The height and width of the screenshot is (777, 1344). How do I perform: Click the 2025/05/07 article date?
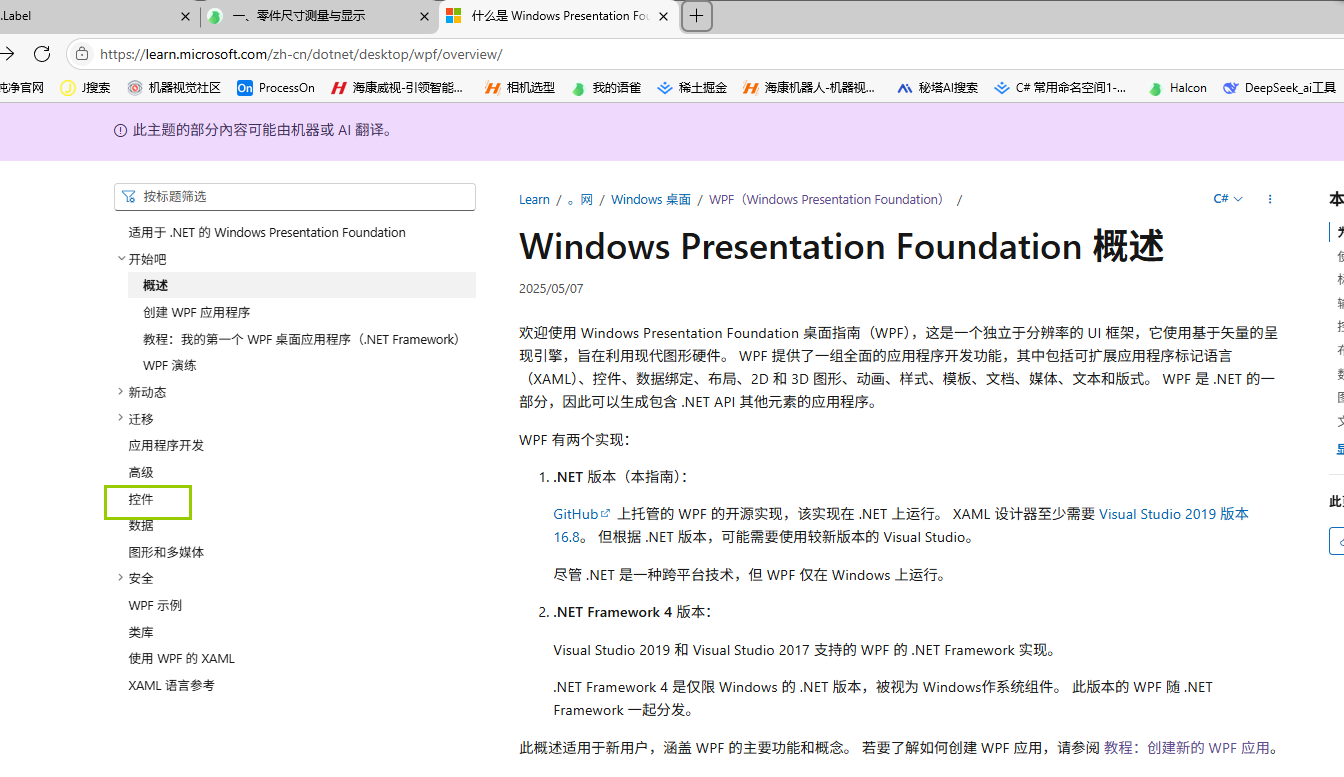[x=551, y=288]
